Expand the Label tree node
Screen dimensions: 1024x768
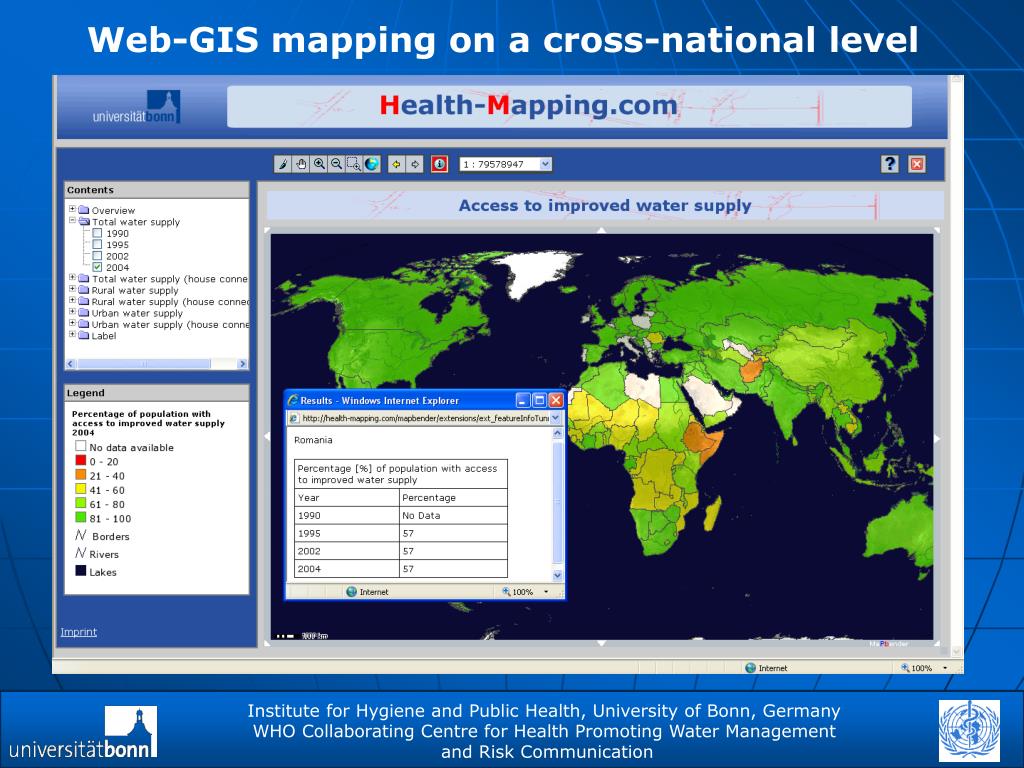[72, 334]
